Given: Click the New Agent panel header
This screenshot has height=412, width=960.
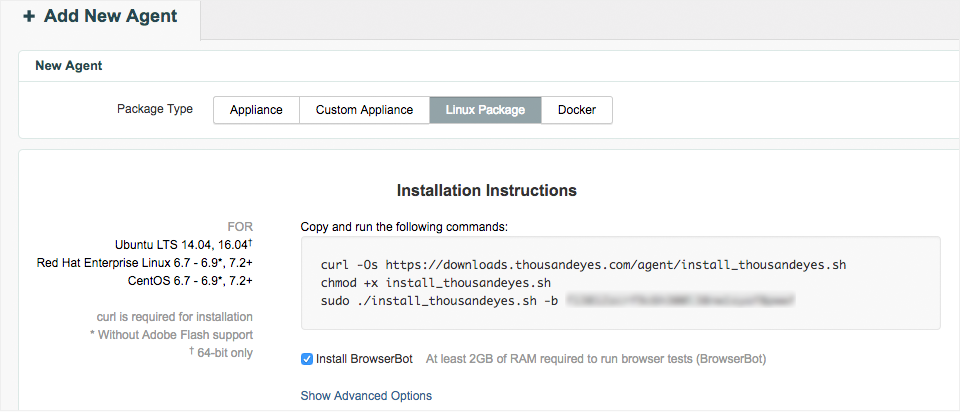Looking at the screenshot, I should coord(69,66).
